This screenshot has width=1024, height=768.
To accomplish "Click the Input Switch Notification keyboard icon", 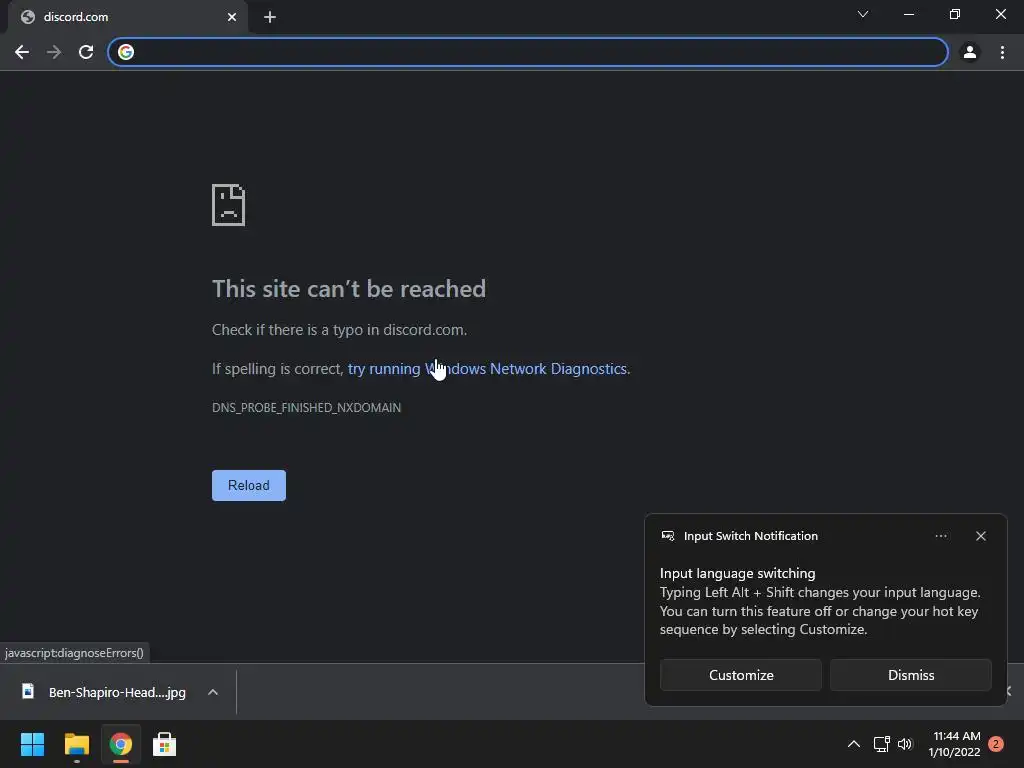I will click(x=668, y=536).
